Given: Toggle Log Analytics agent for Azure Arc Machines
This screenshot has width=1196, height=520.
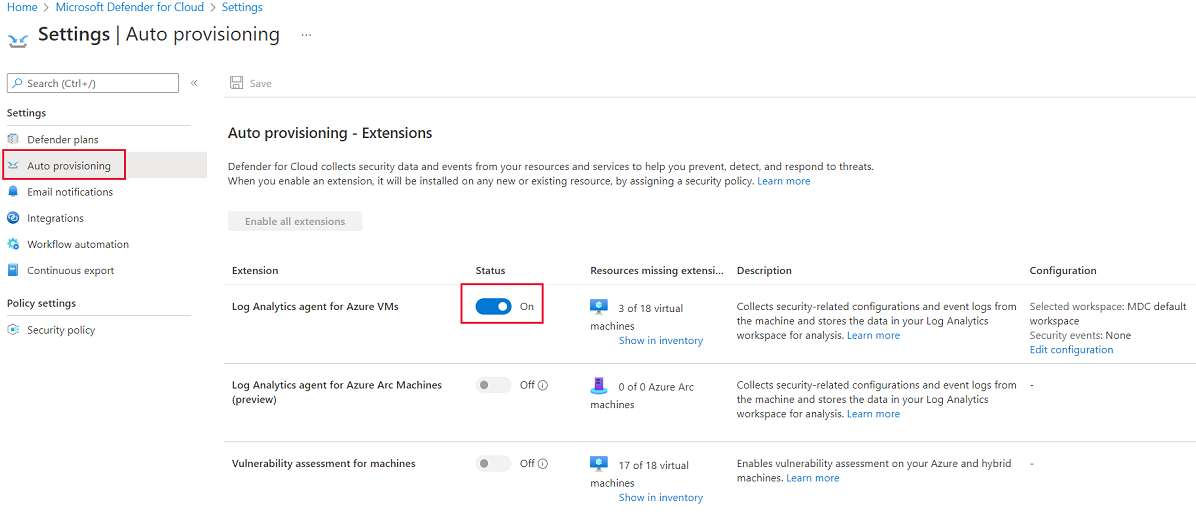Looking at the screenshot, I should pyautogui.click(x=494, y=385).
